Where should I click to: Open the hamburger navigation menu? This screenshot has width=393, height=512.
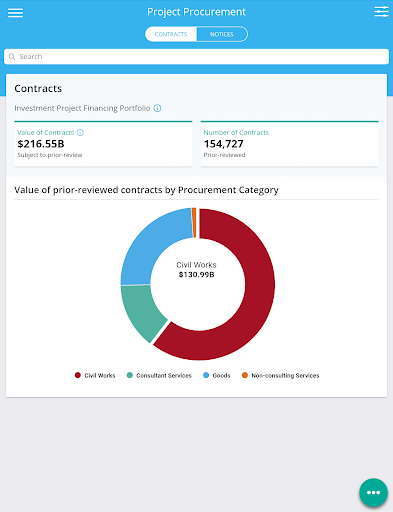[x=15, y=13]
